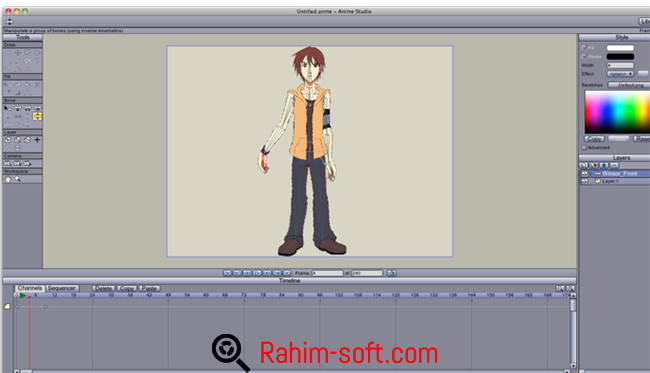The width and height of the screenshot is (650, 373).
Task: Click the first (new layer) icon in the Layers toolbar
Action: click(x=583, y=165)
